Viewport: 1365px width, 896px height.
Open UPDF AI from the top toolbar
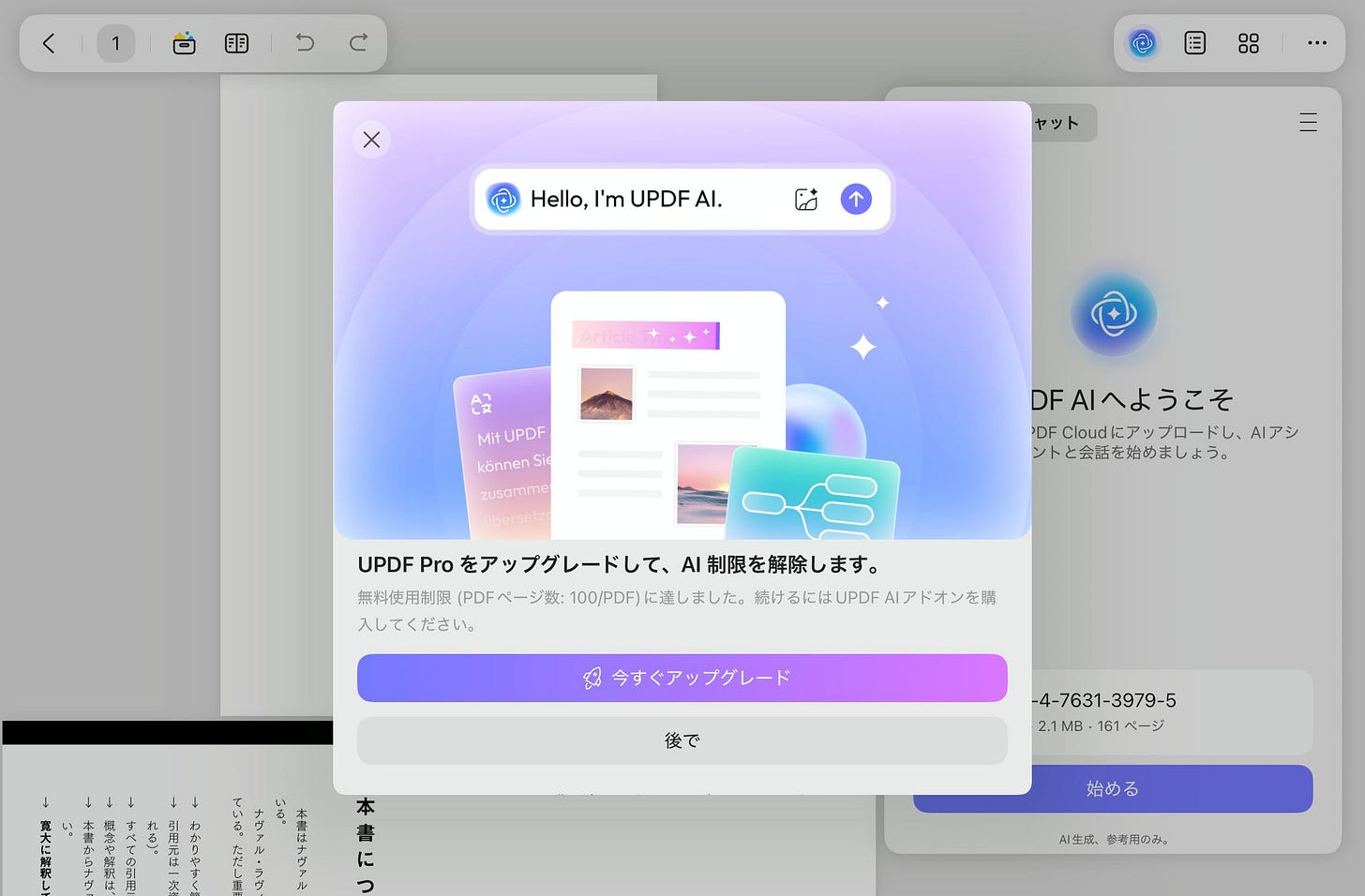pyautogui.click(x=1142, y=43)
